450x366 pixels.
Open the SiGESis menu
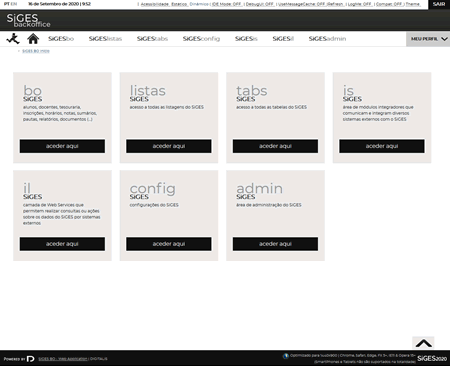click(x=246, y=39)
